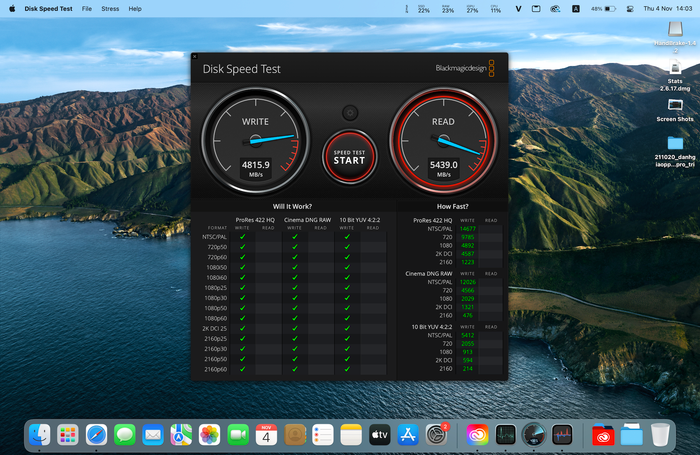Select the Stats 2.6.17.dmg file
The image size is (700, 455).
pyautogui.click(x=675, y=76)
